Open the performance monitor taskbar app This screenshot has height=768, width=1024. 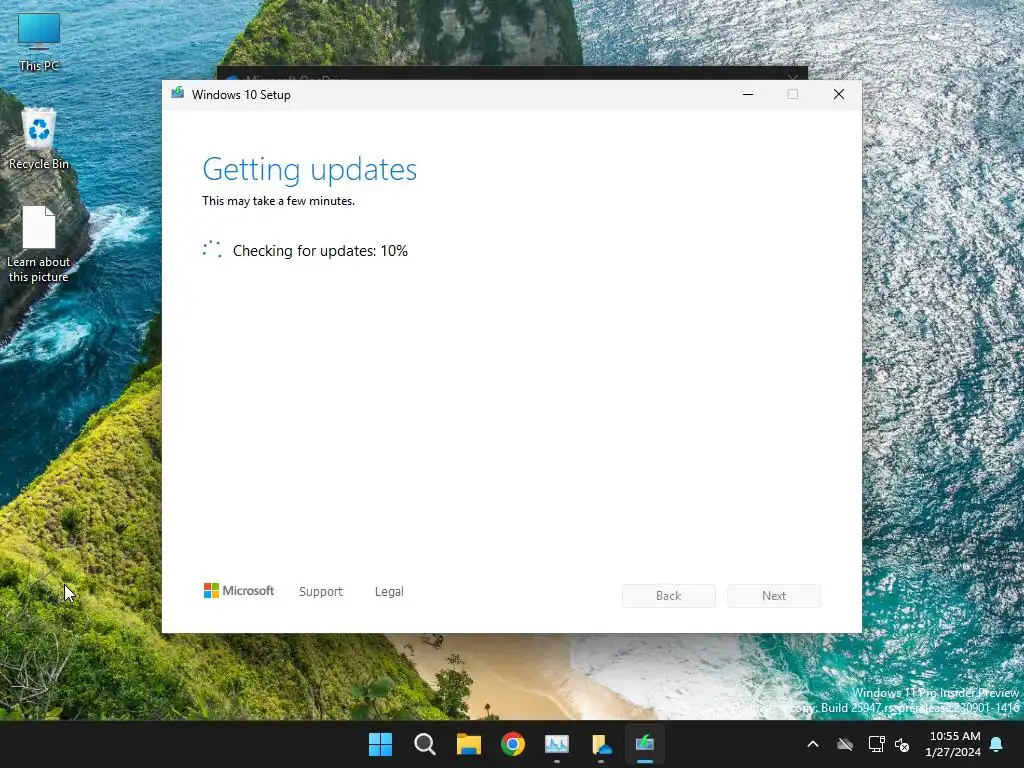pos(557,744)
